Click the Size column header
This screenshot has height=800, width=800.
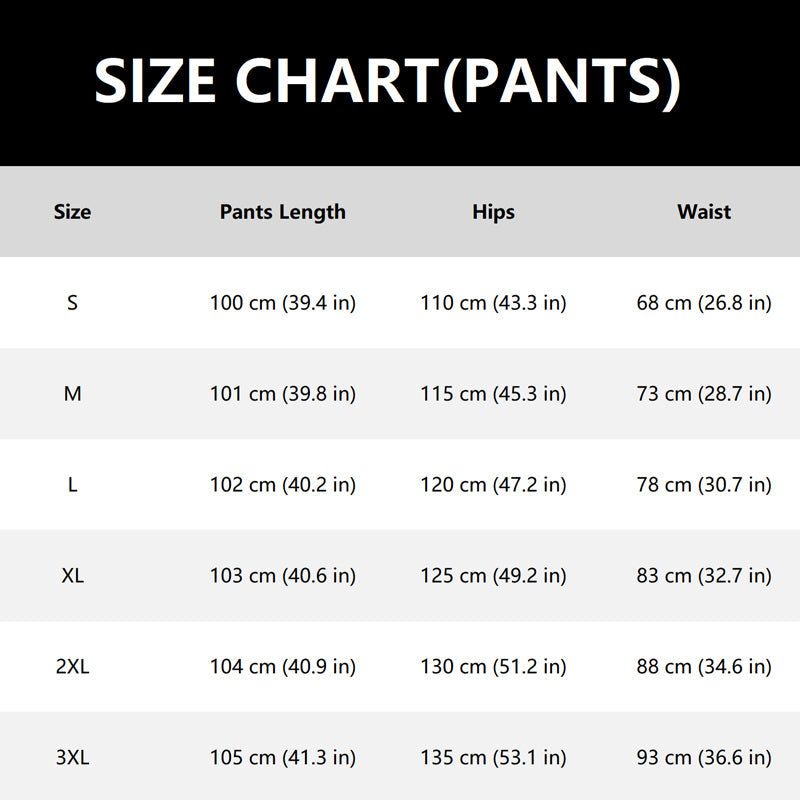72,212
